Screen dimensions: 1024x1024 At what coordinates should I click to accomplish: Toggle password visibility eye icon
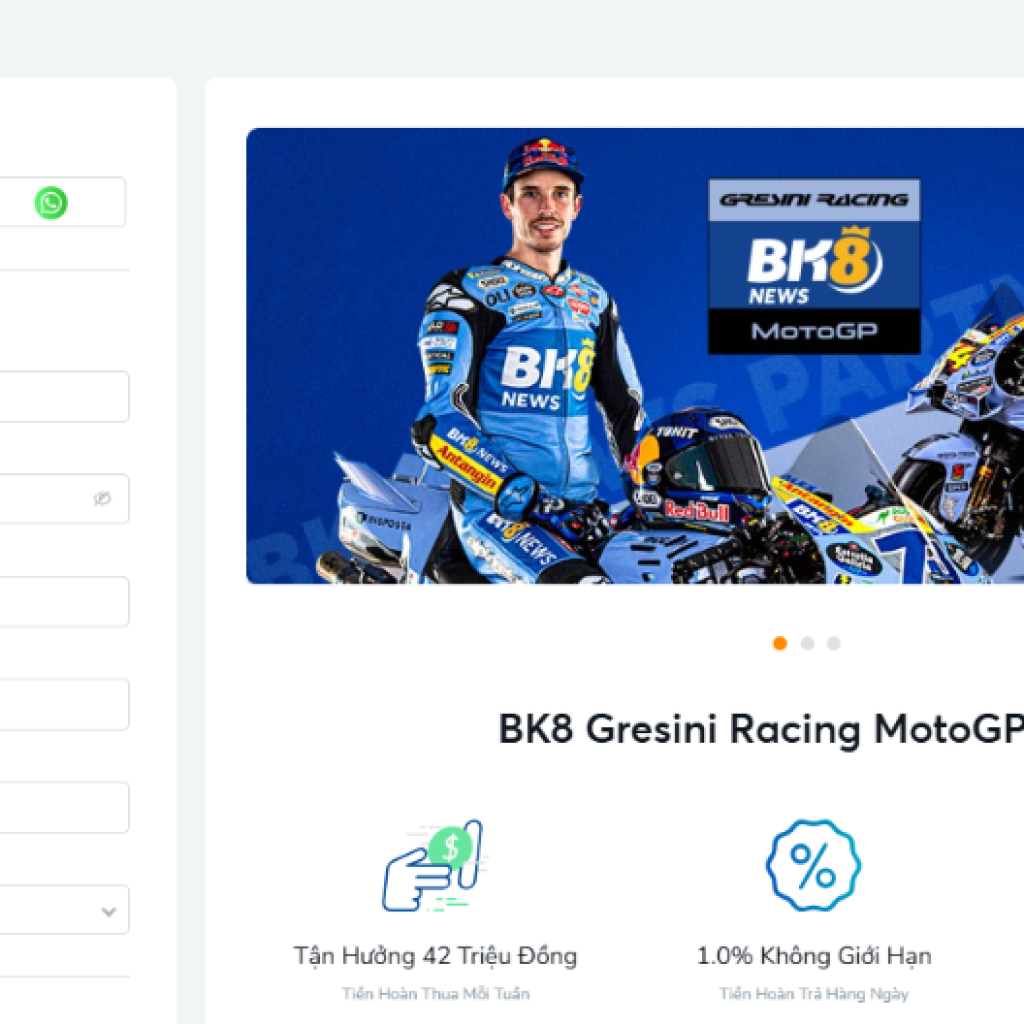102,499
